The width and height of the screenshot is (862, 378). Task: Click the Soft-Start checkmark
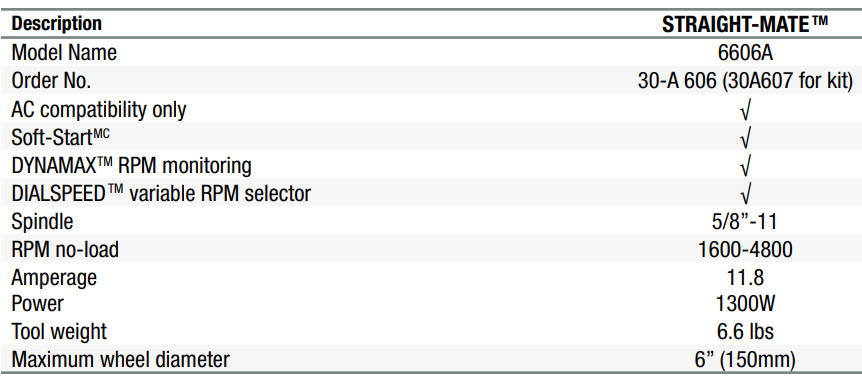tap(745, 138)
